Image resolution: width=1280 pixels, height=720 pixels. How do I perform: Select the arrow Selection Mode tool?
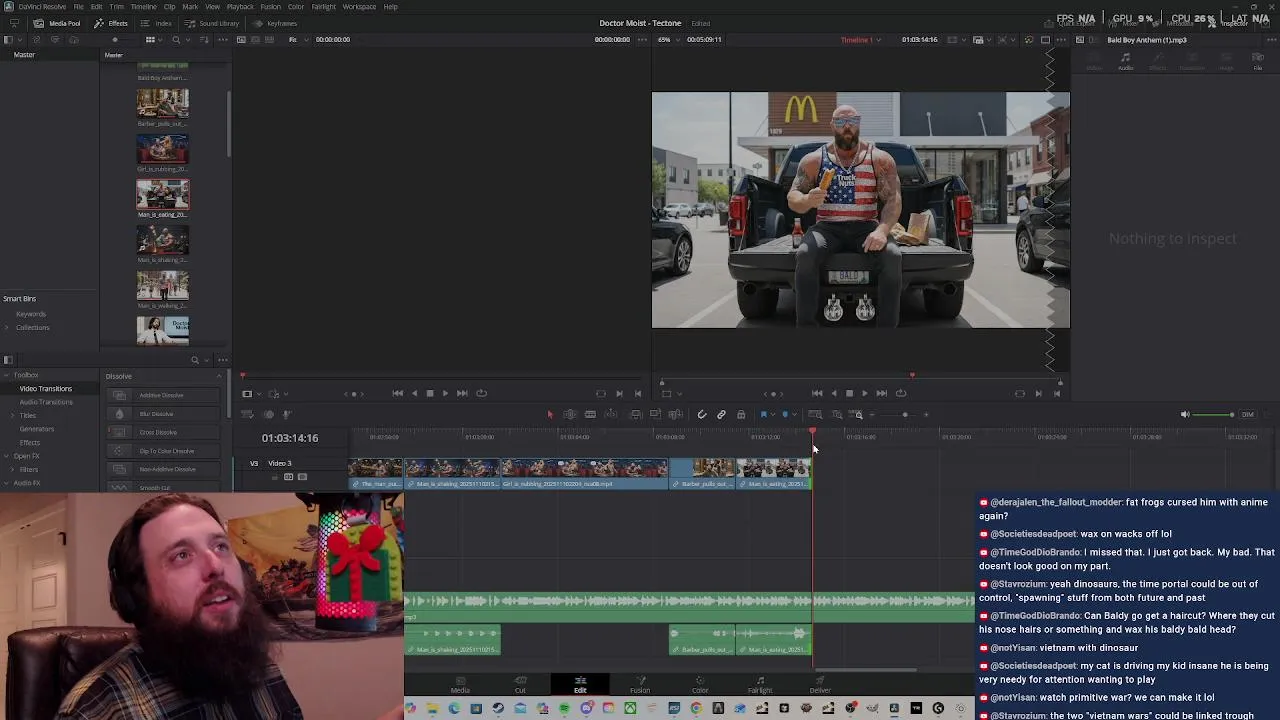coord(549,414)
